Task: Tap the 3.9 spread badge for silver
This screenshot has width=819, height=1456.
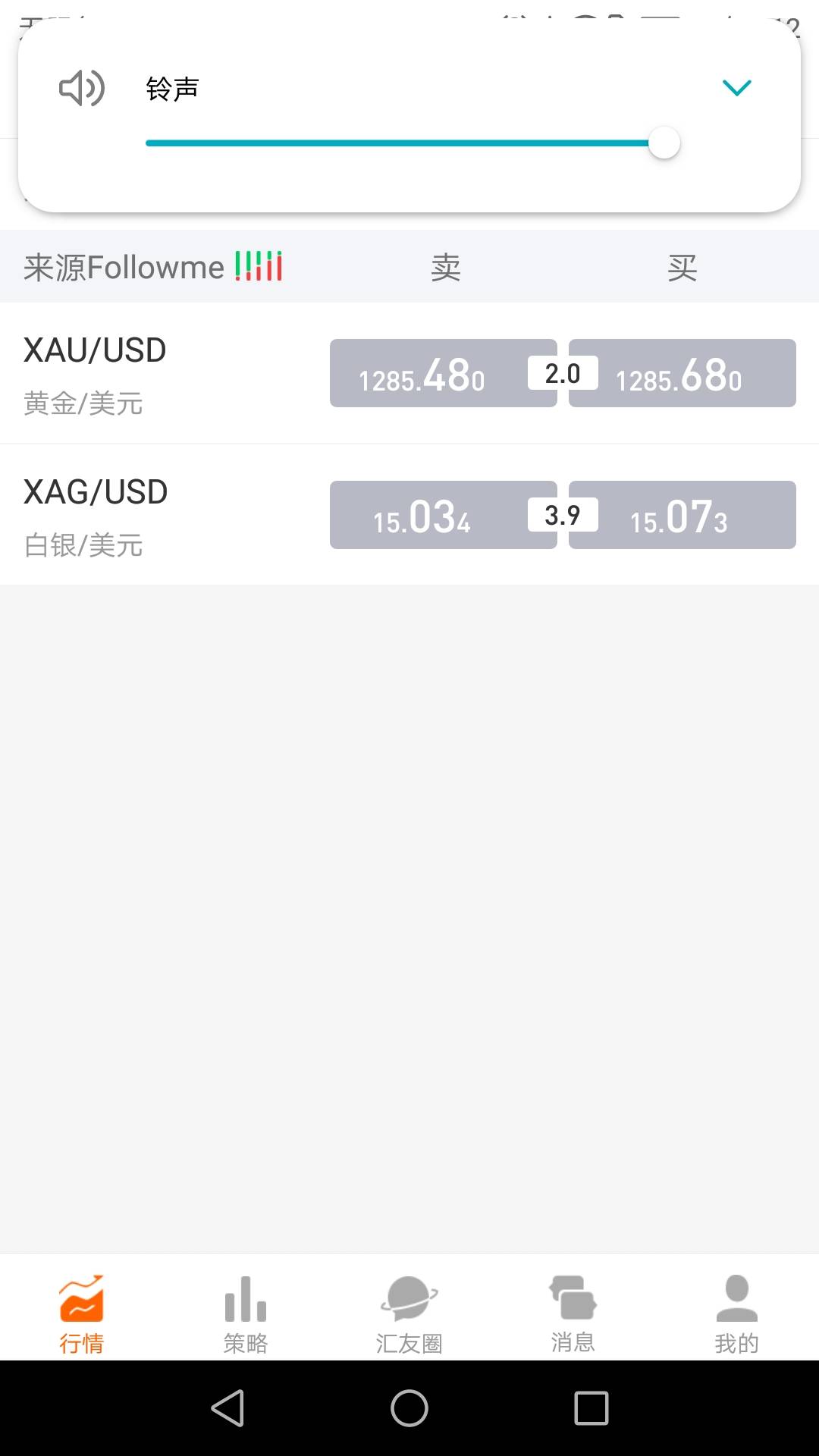Action: pos(563,515)
